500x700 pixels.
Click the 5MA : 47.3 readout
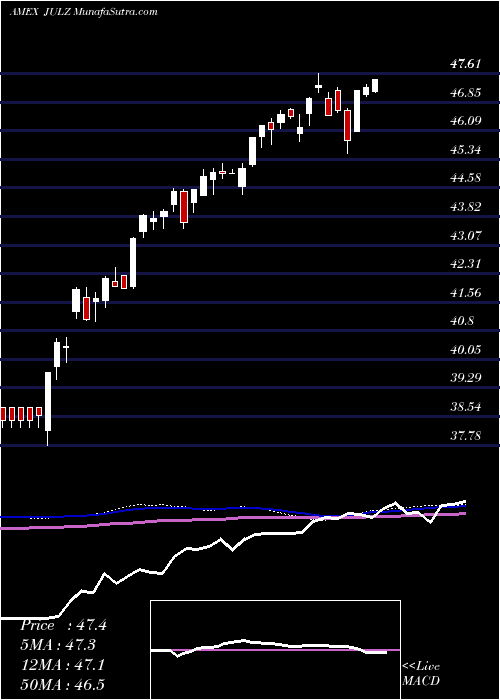coord(58,645)
